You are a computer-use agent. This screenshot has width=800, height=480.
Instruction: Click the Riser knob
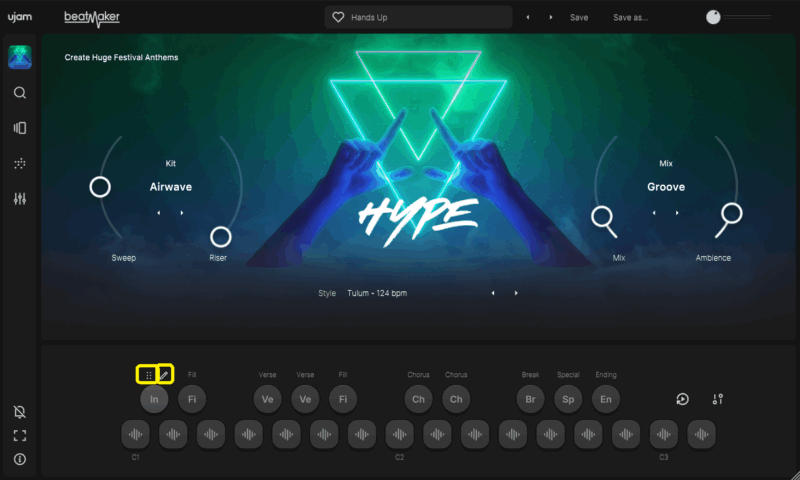click(x=220, y=237)
